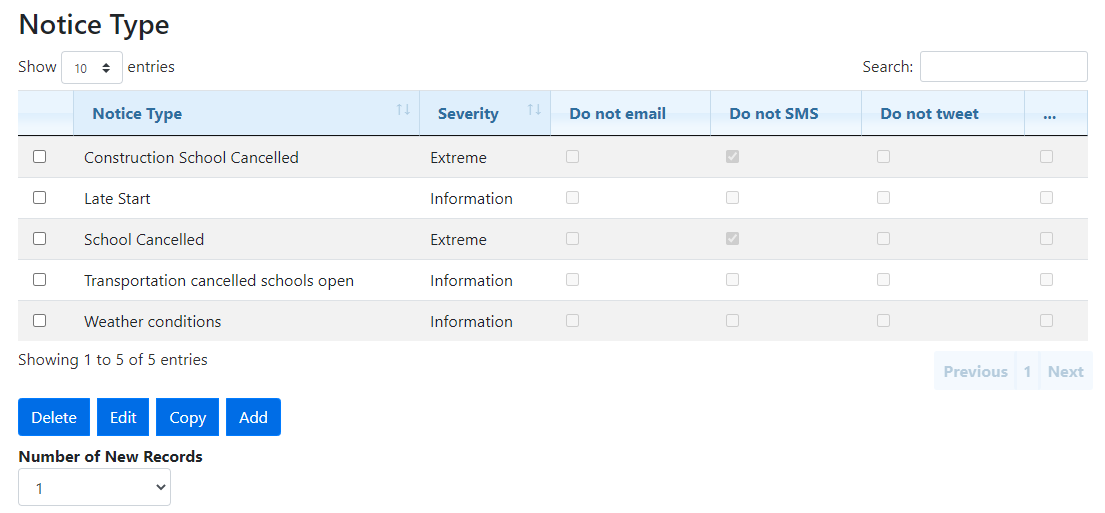Select Transportation cancelled schools open row checkbox
This screenshot has height=513, width=1105.
click(x=40, y=280)
